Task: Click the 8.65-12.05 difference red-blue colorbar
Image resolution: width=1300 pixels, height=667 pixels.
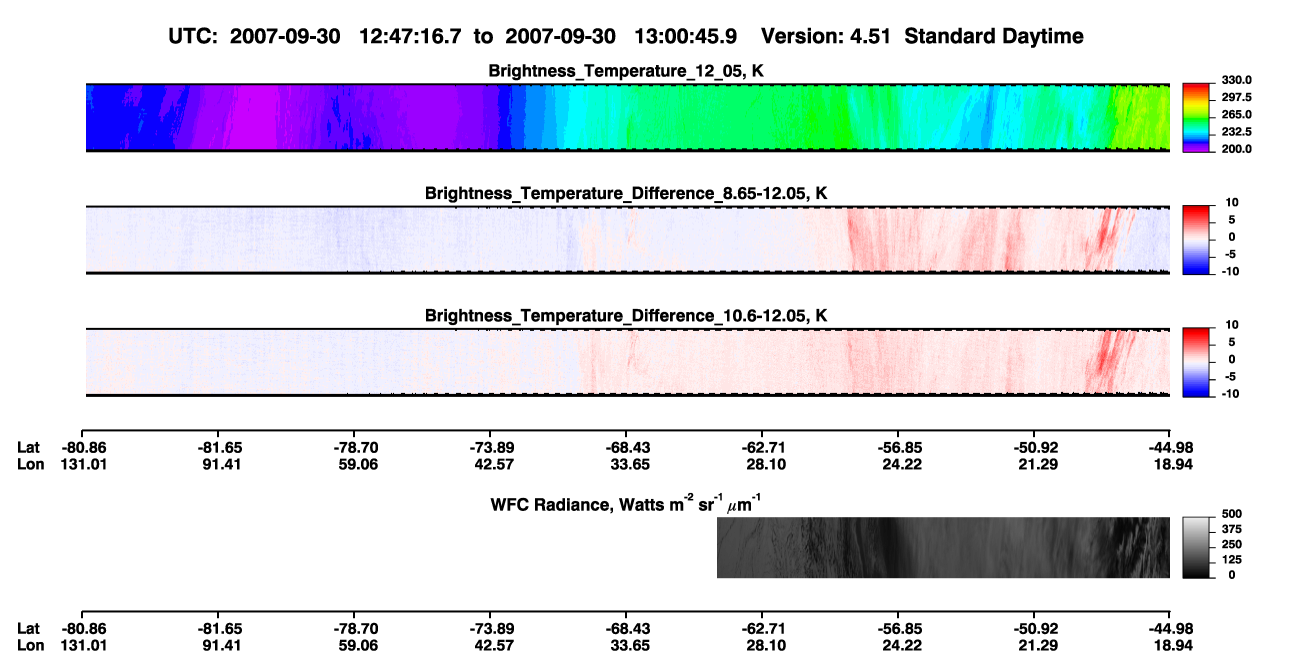Action: click(1197, 240)
